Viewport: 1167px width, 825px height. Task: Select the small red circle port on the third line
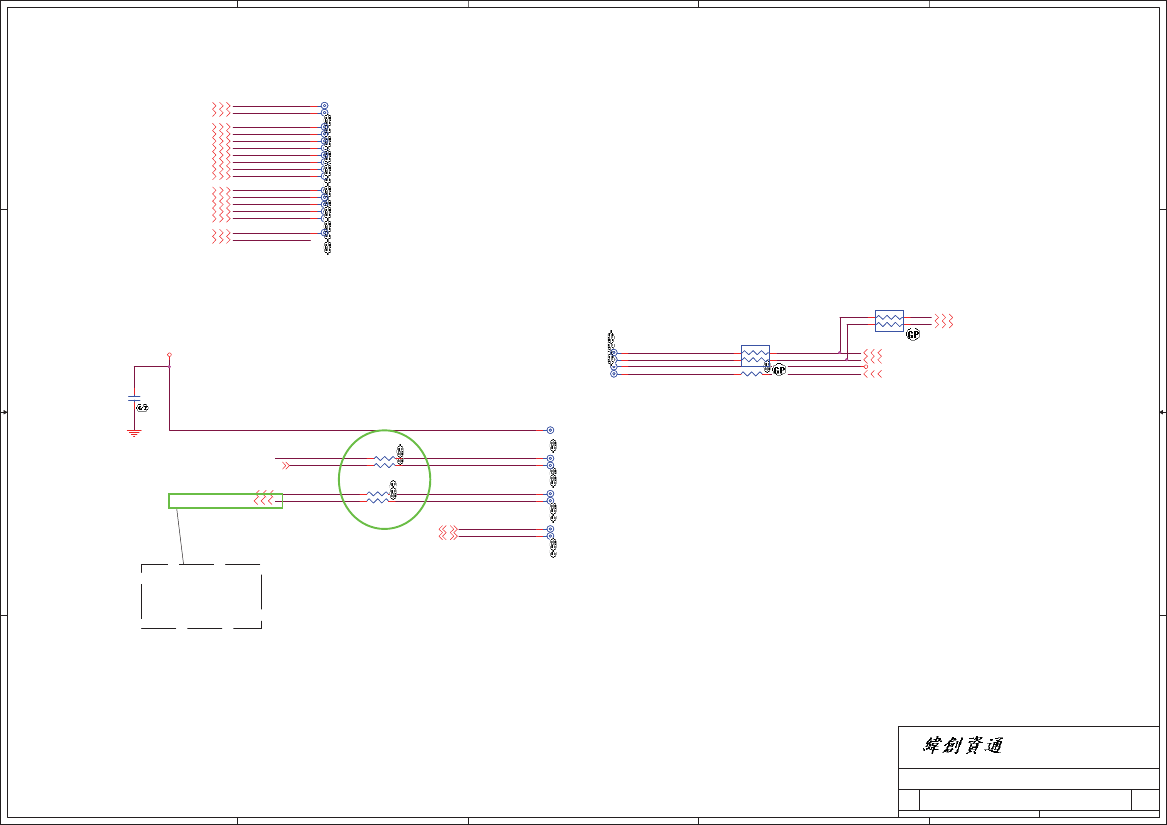click(866, 367)
